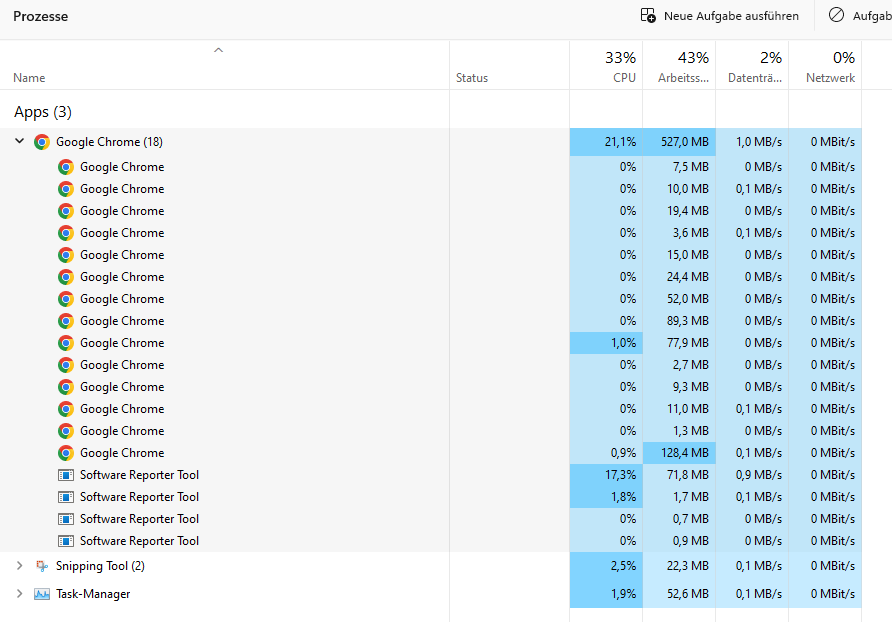
Task: Click the Apps (3) section heading
Action: (43, 112)
